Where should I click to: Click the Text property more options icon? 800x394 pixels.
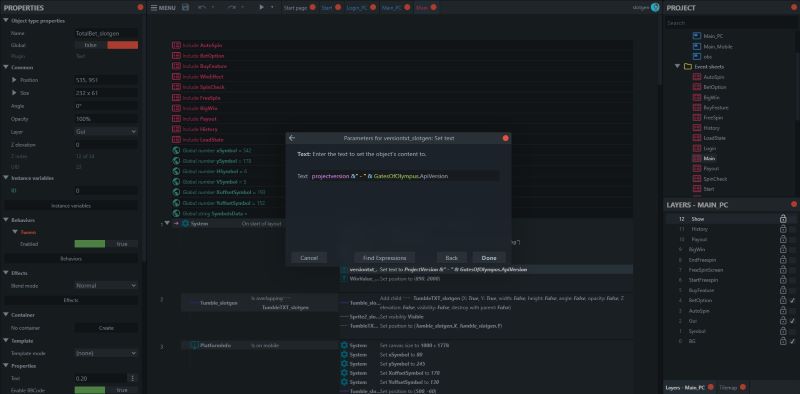(x=133, y=378)
